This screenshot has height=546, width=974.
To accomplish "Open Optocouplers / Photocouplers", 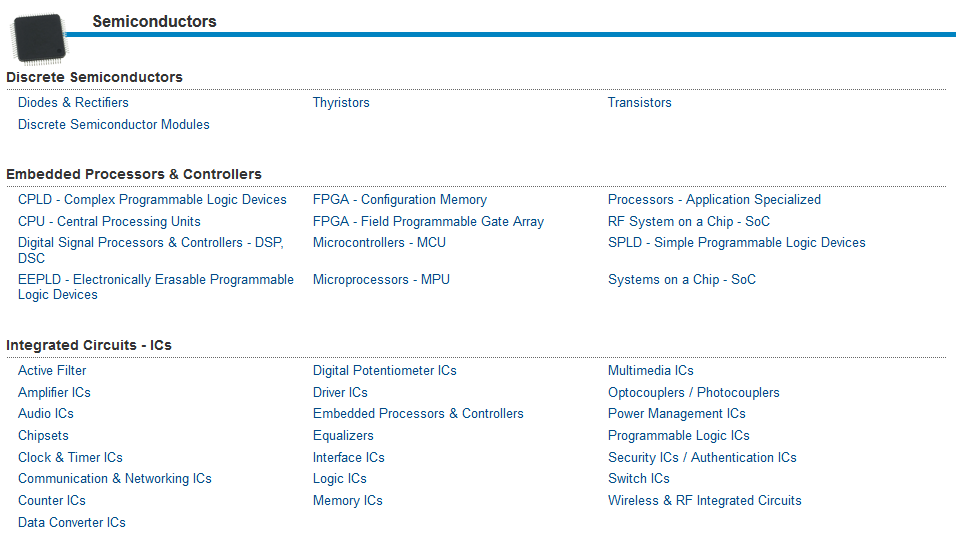I will click(x=693, y=393).
